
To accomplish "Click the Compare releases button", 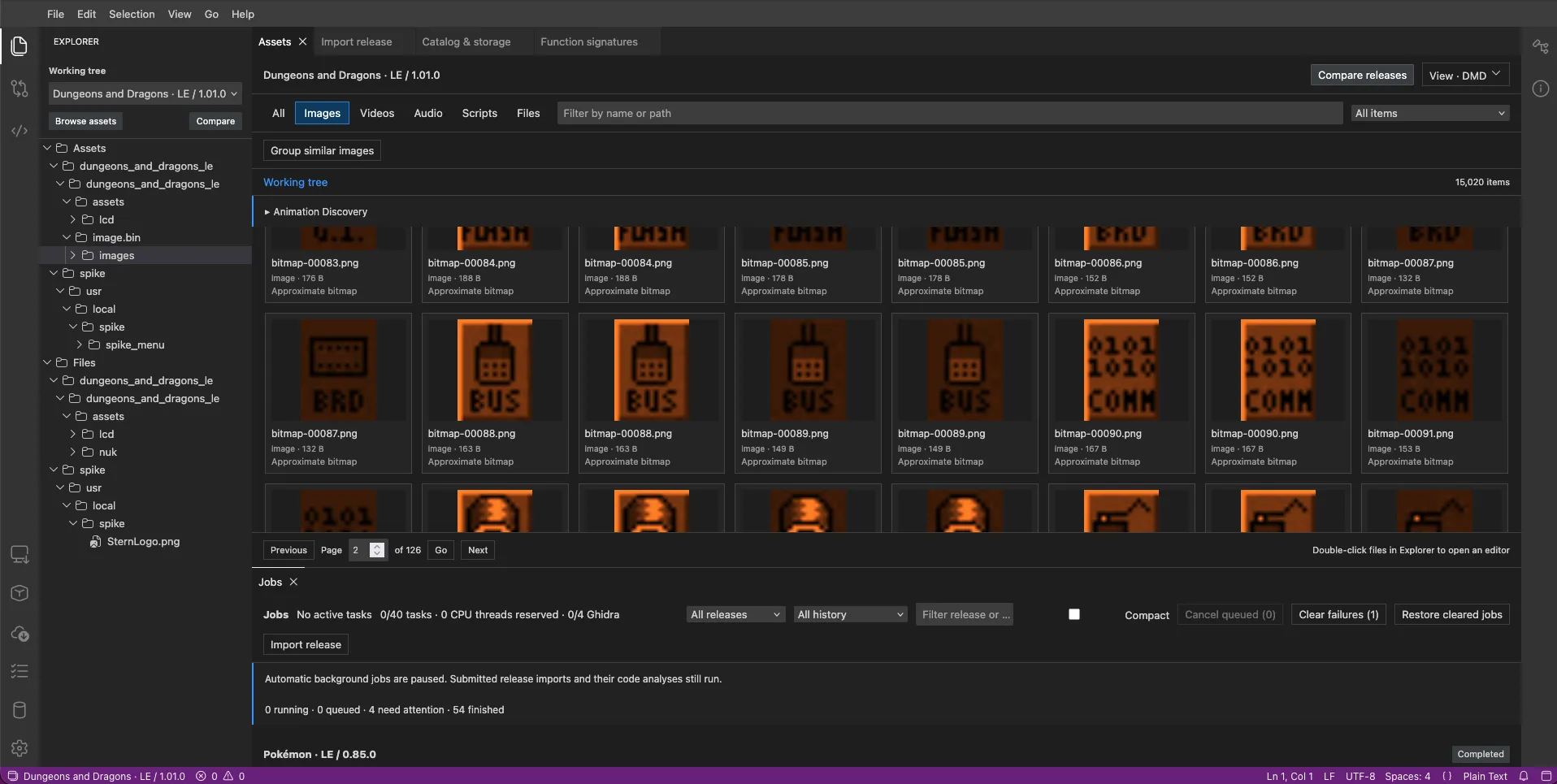I will [x=1362, y=75].
